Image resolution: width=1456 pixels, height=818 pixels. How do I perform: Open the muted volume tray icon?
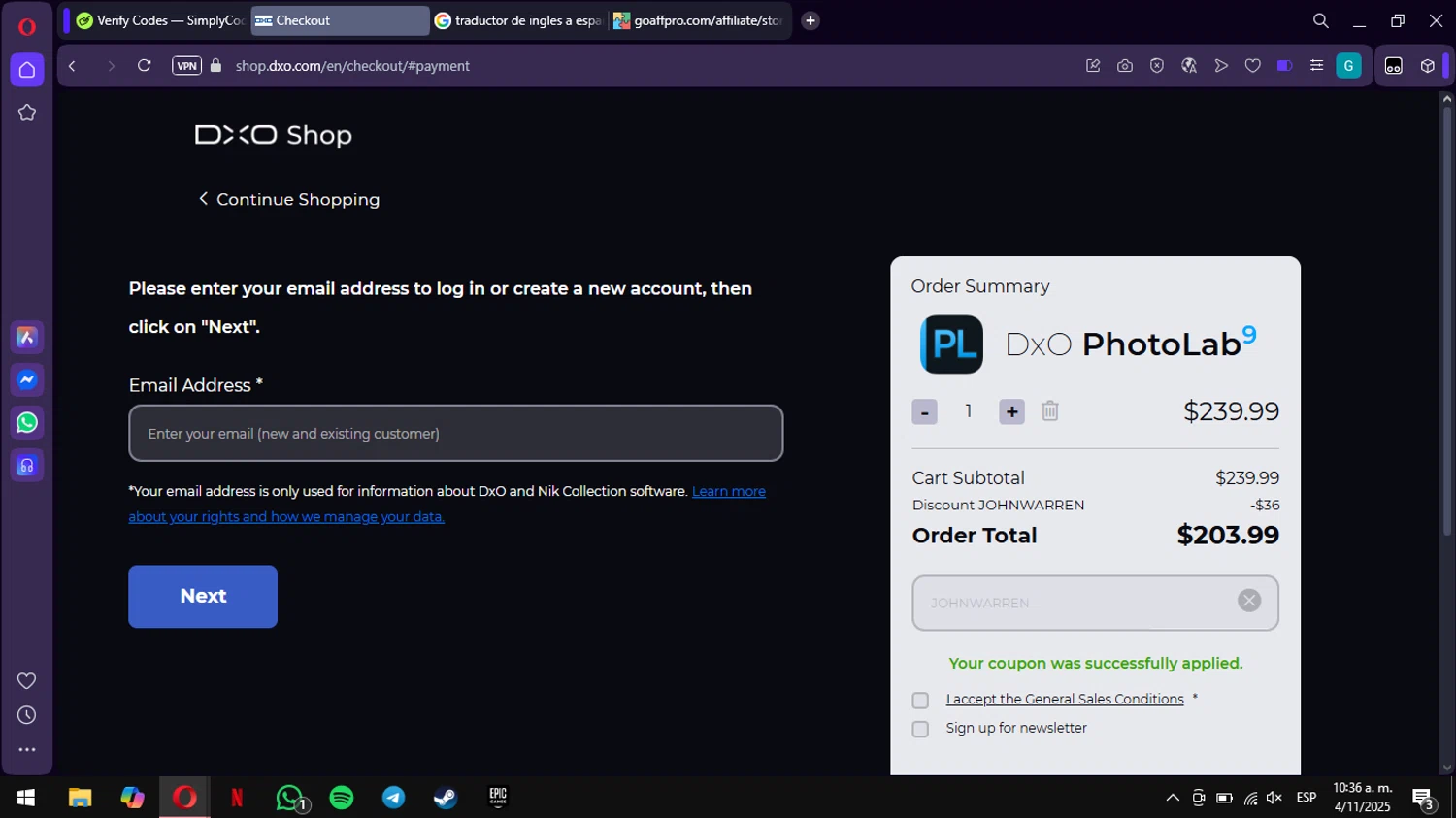[1274, 798]
